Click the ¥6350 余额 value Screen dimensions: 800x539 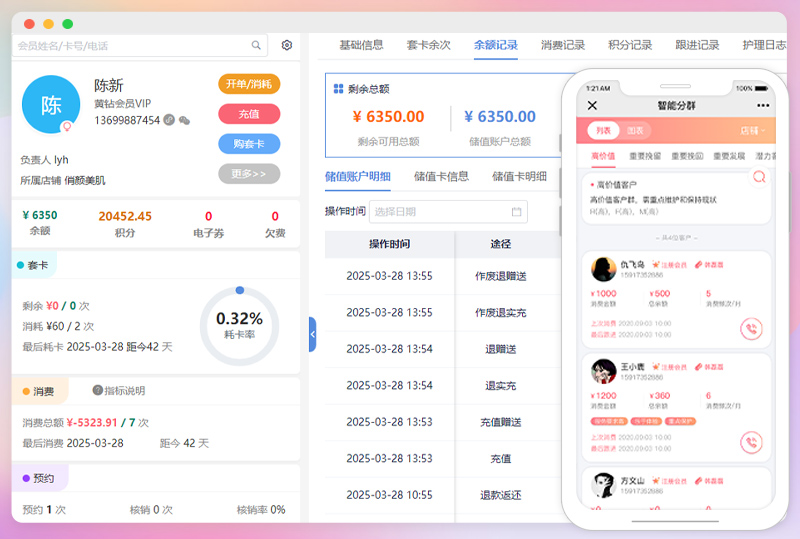click(40, 215)
